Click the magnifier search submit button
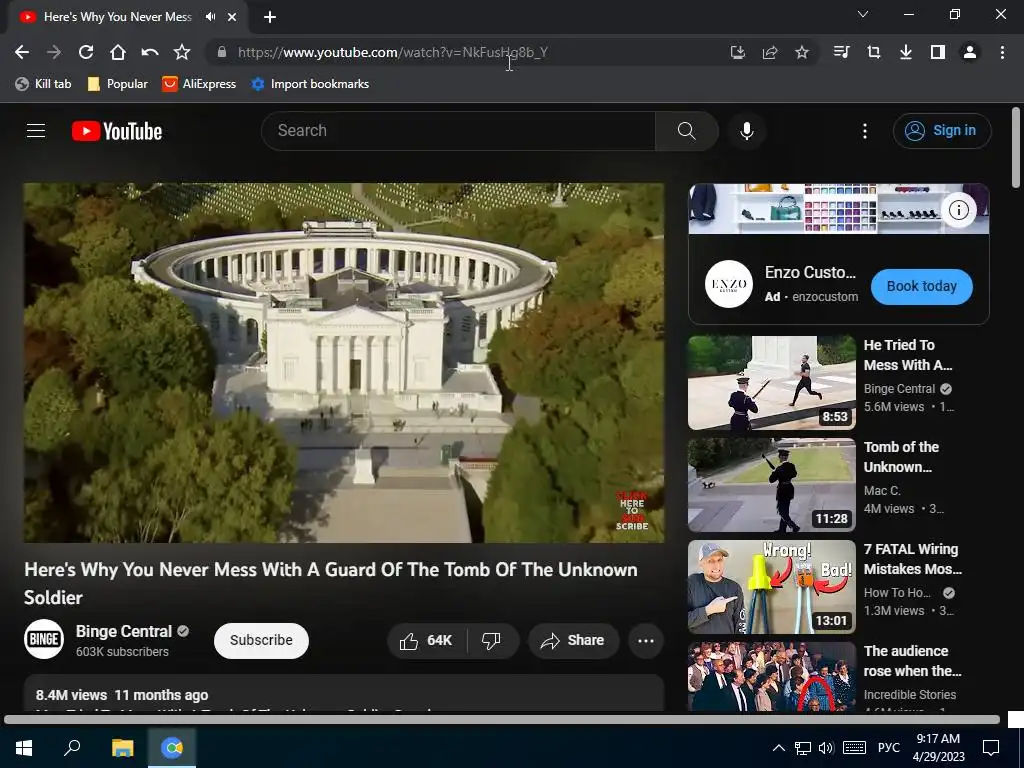 [x=686, y=131]
